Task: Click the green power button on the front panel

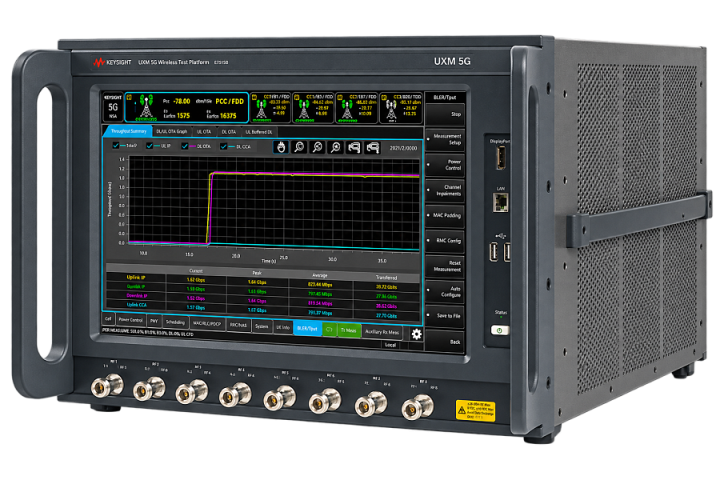Action: pos(500,330)
